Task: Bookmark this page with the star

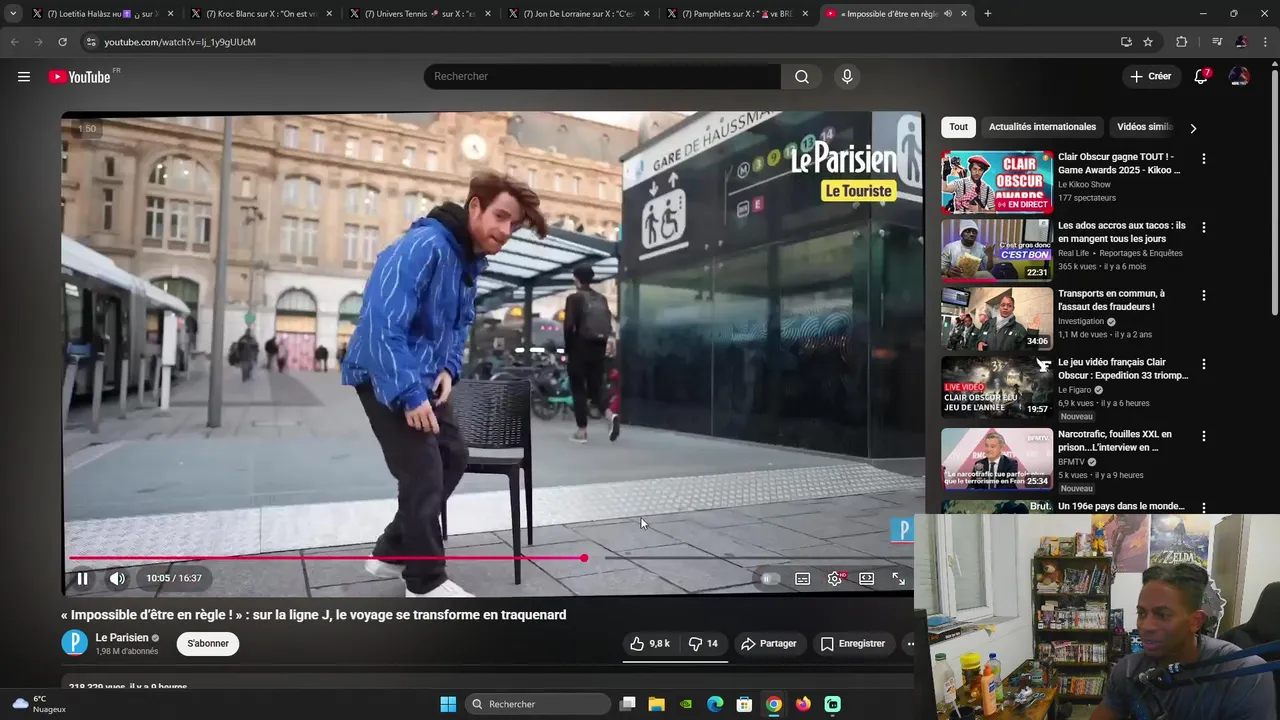Action: [1148, 42]
